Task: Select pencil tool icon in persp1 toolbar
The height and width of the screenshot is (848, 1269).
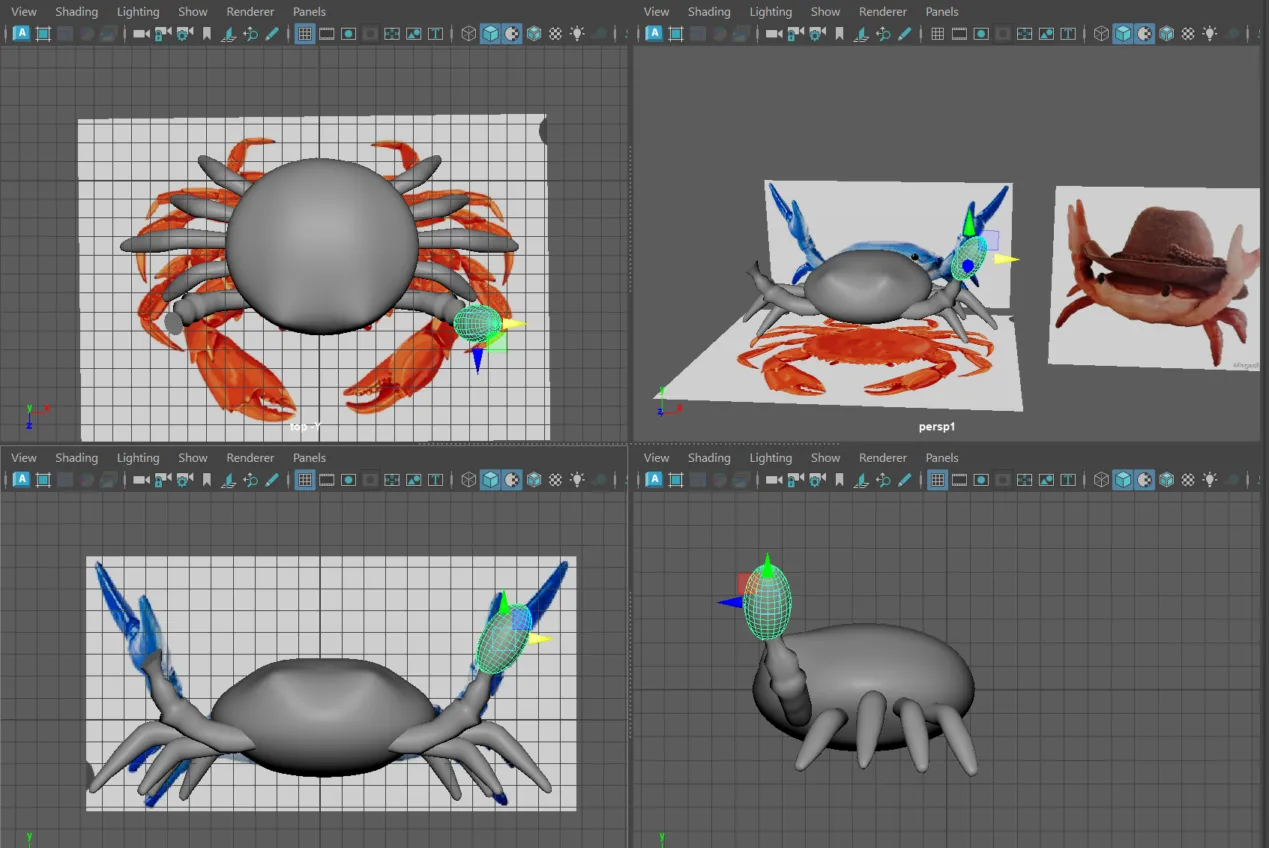Action: tap(904, 33)
